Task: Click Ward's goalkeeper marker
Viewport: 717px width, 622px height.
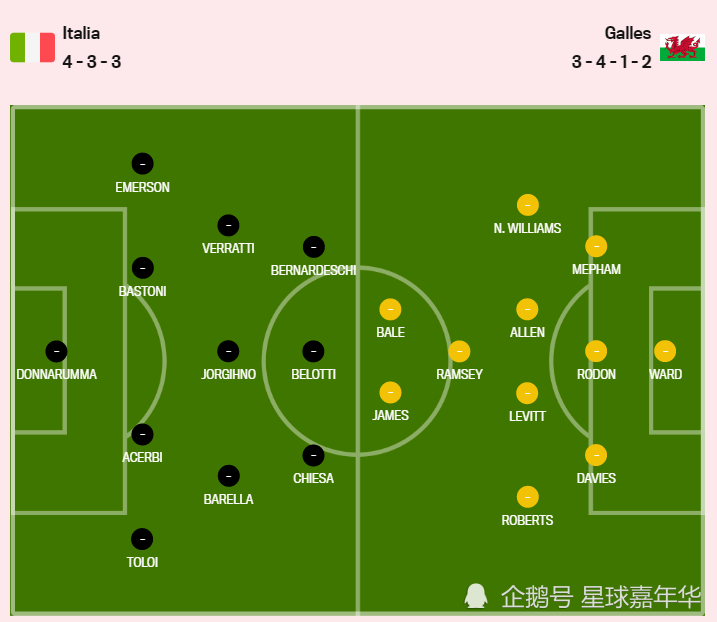Action: pos(665,351)
